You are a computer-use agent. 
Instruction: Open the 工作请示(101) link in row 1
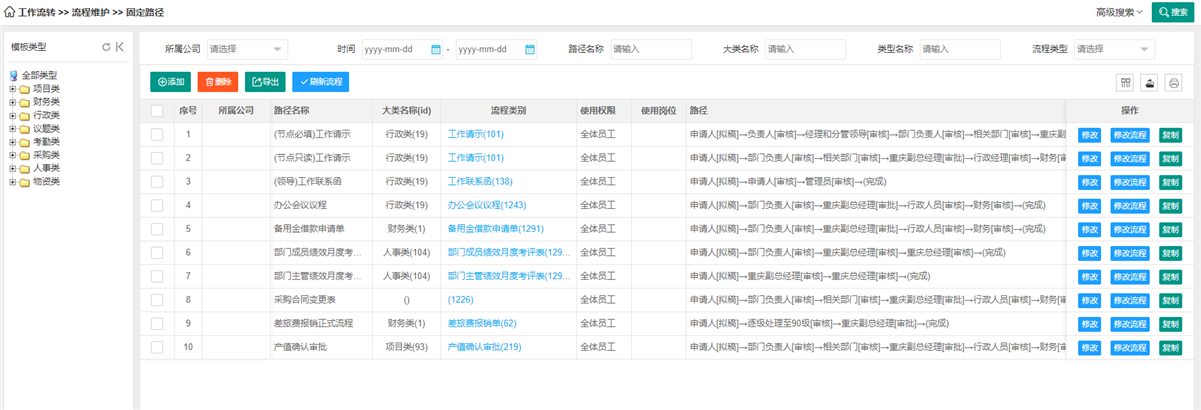pyautogui.click(x=475, y=134)
